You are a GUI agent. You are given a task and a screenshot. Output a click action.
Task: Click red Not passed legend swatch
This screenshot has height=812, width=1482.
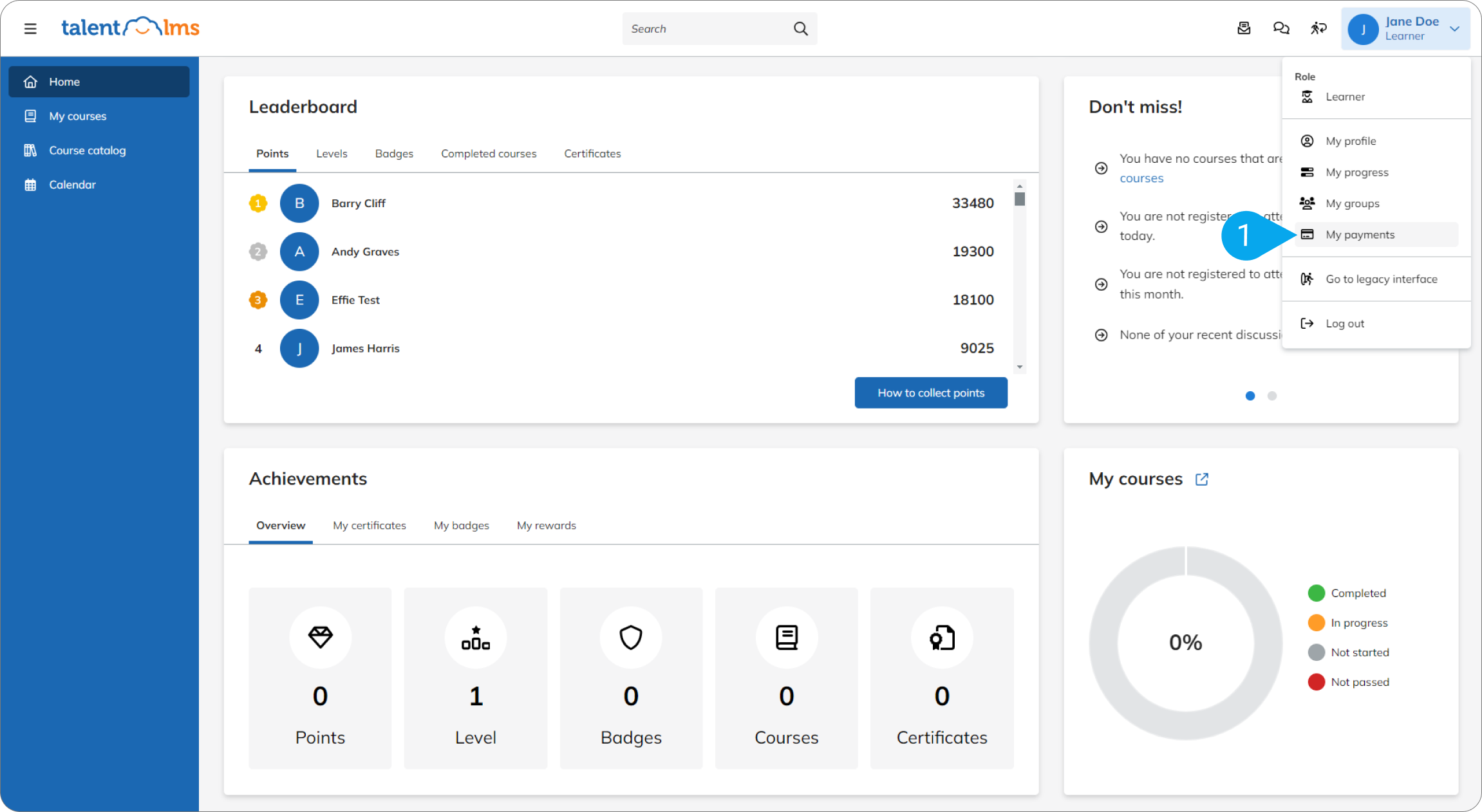click(1317, 682)
